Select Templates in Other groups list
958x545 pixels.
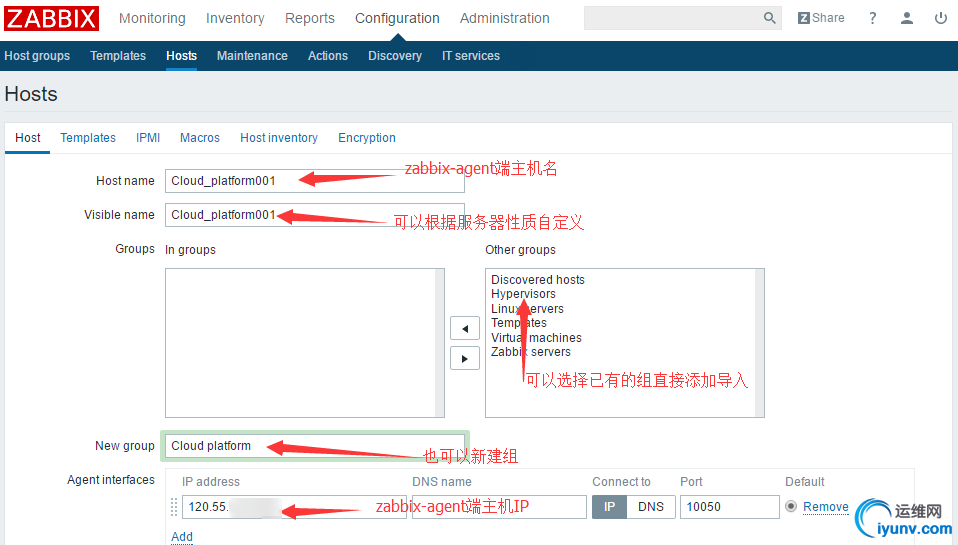(x=519, y=323)
